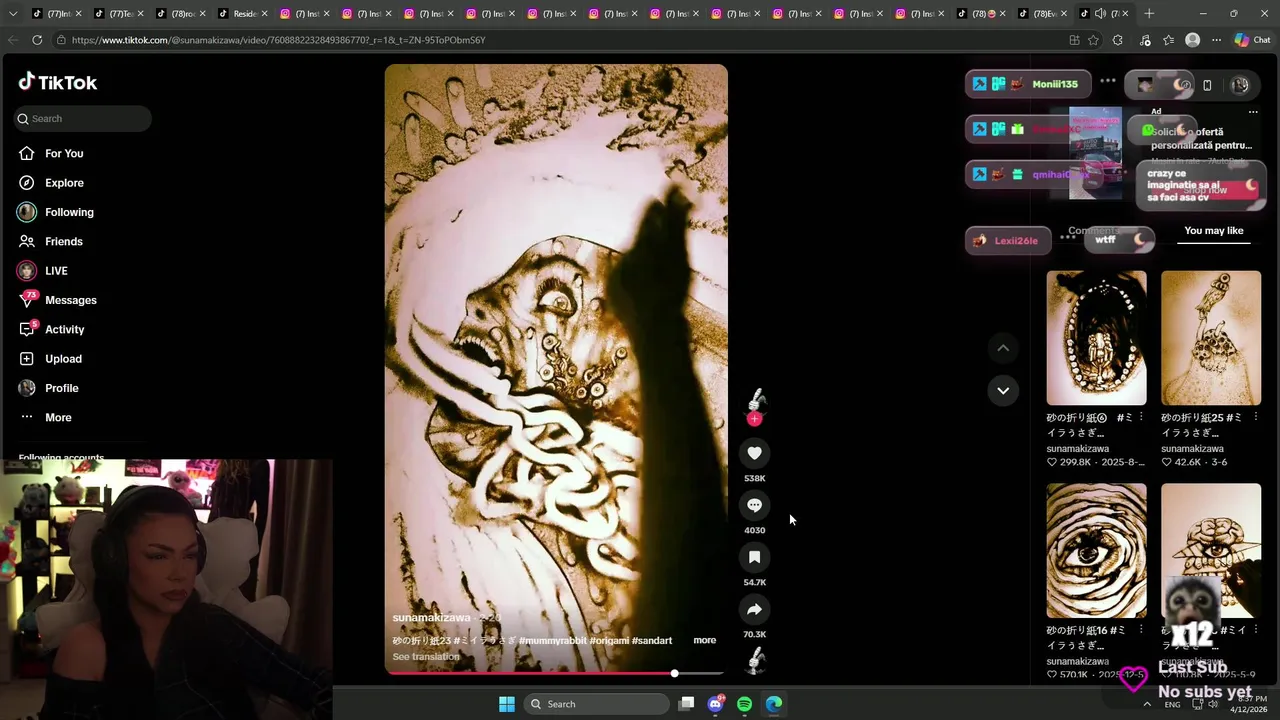Image resolution: width=1280 pixels, height=720 pixels.
Task: Open the Friends section
Action: [x=63, y=241]
